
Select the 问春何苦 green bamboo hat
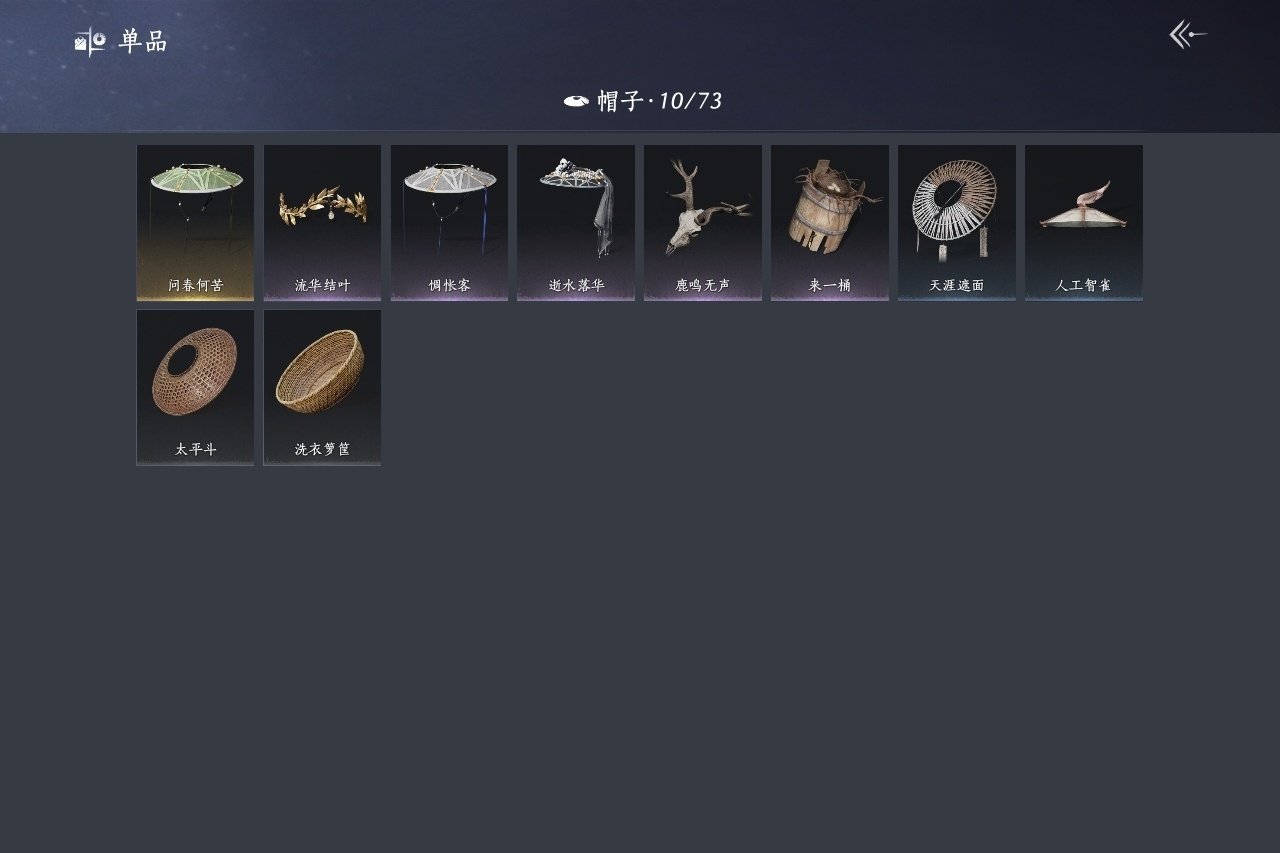click(x=195, y=223)
